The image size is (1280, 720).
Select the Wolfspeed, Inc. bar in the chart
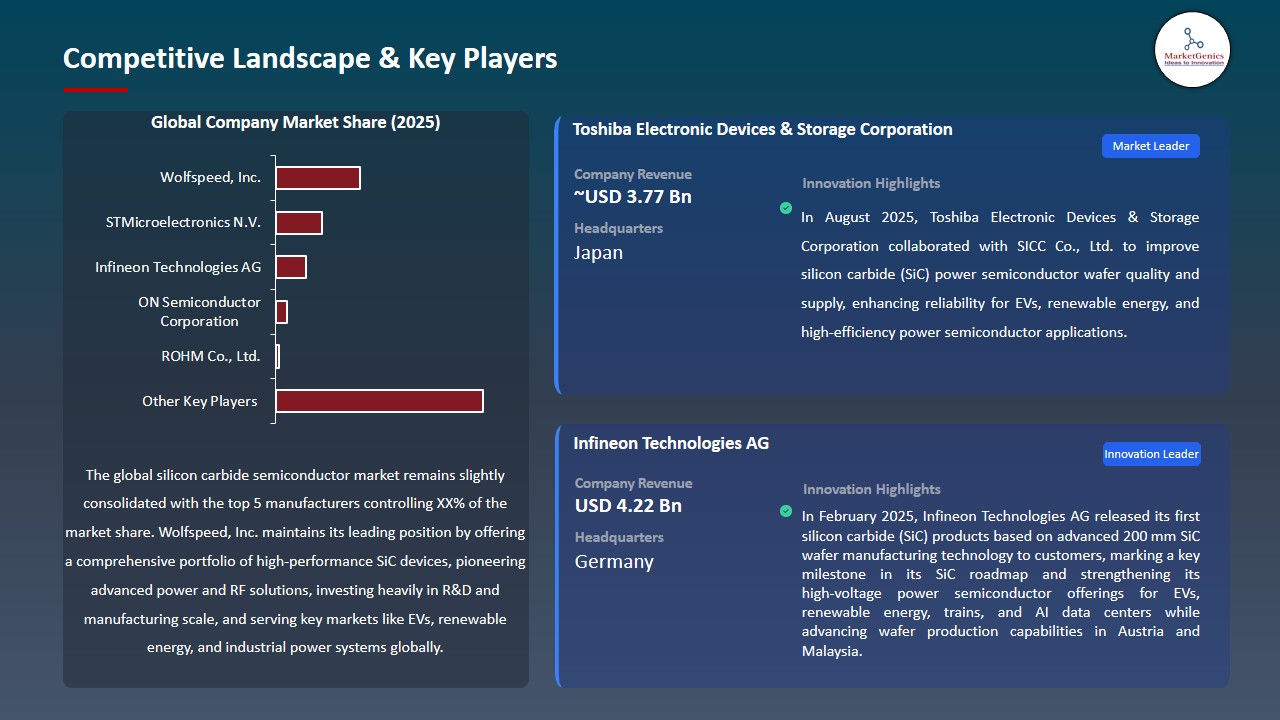[x=317, y=177]
